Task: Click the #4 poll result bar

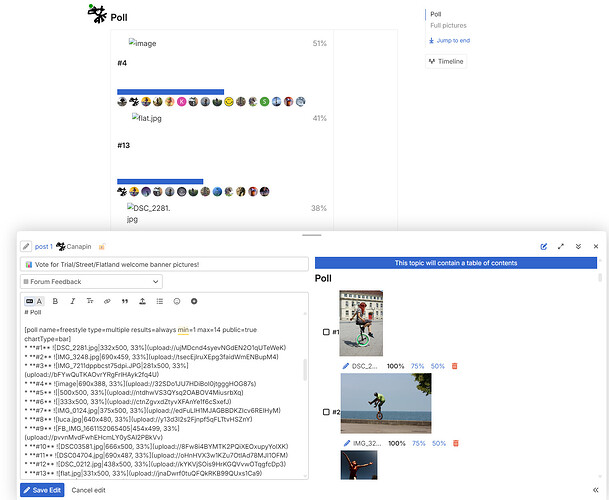Action: coord(171,92)
